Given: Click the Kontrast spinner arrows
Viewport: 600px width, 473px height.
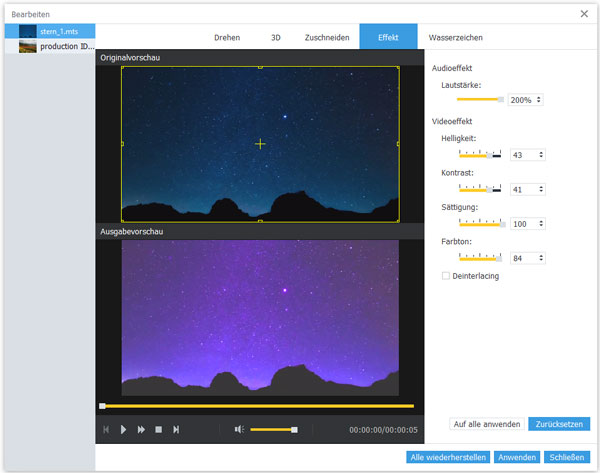Looking at the screenshot, I should (x=541, y=189).
